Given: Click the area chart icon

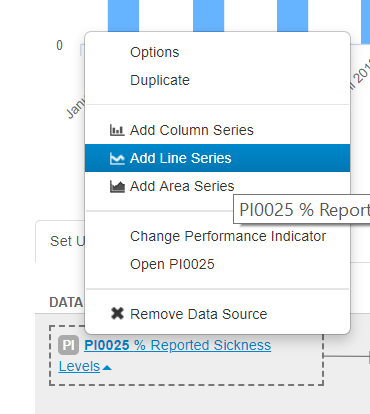Looking at the screenshot, I should [x=117, y=186].
